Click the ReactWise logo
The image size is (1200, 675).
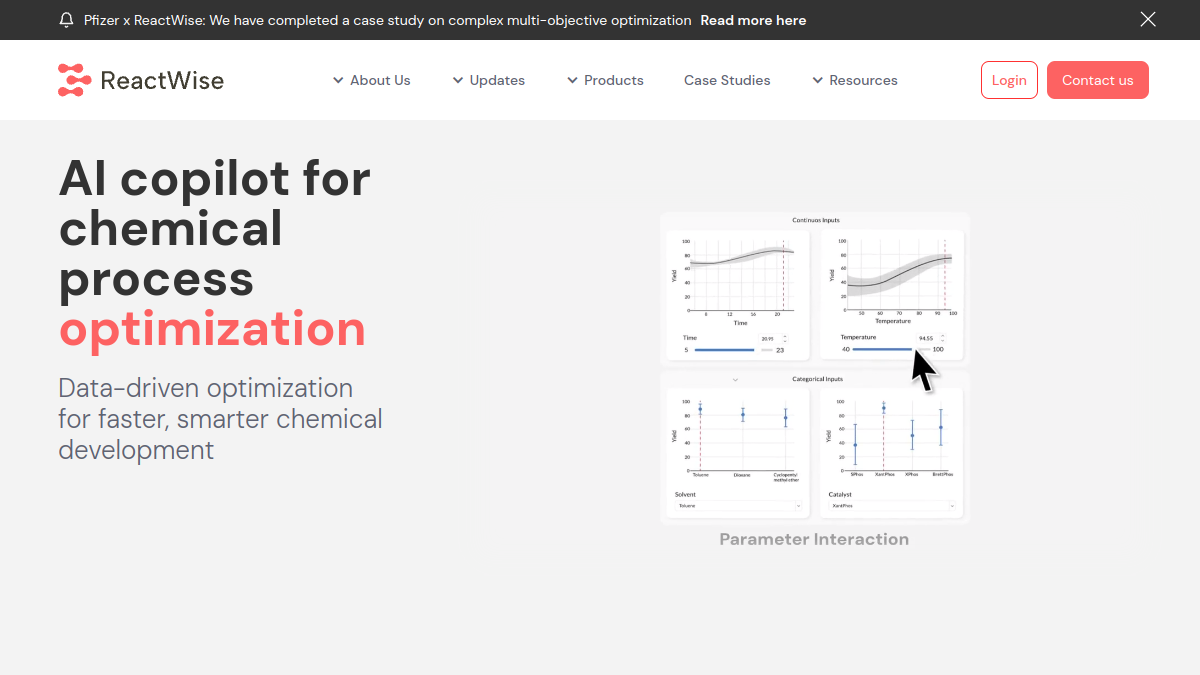coord(141,80)
